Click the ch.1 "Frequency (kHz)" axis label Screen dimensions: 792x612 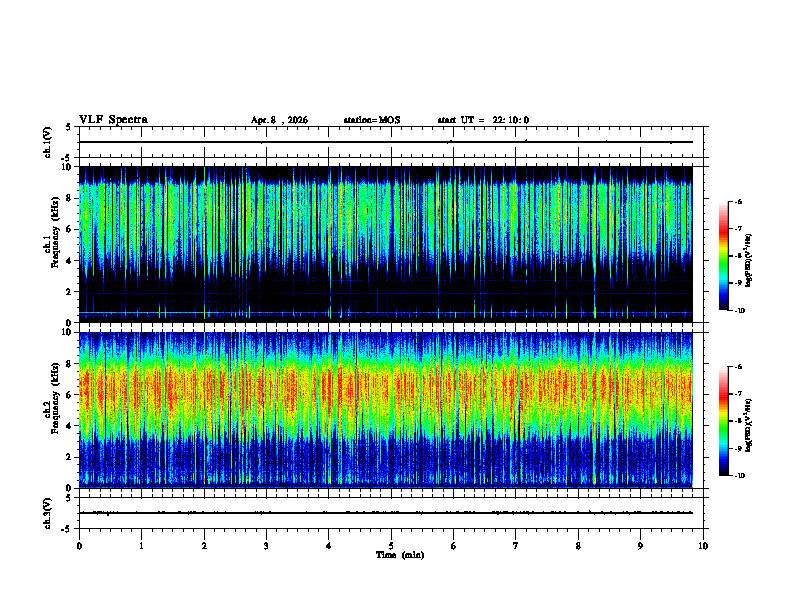[x=55, y=232]
